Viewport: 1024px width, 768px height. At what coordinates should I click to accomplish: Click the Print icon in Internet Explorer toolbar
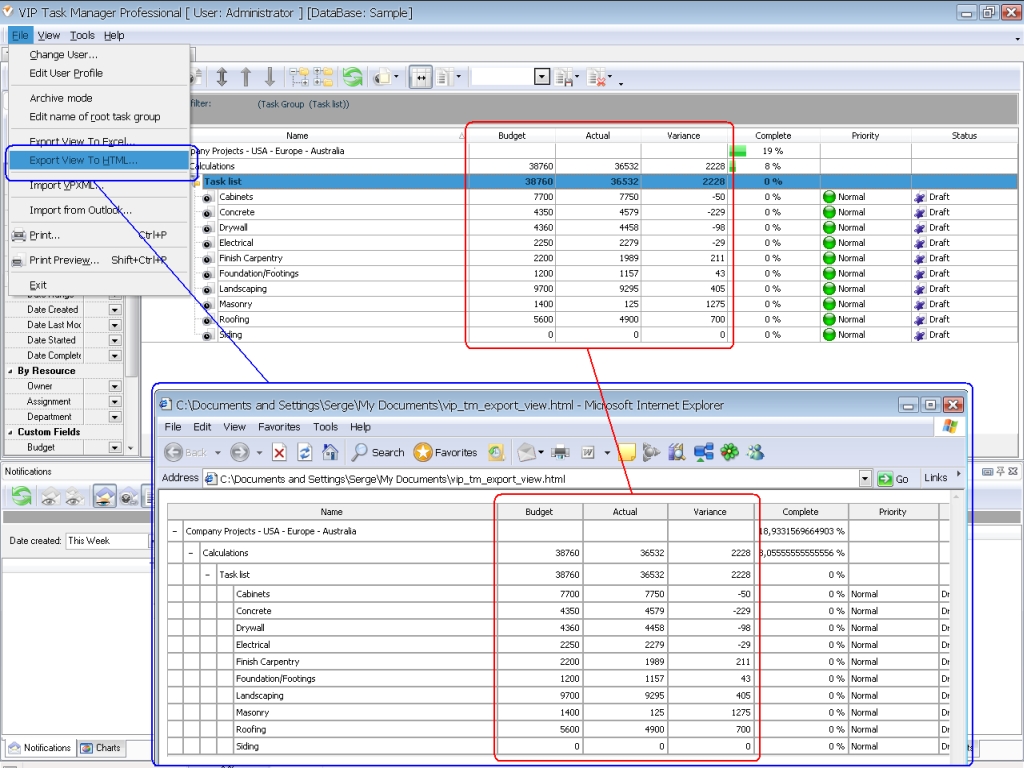561,452
